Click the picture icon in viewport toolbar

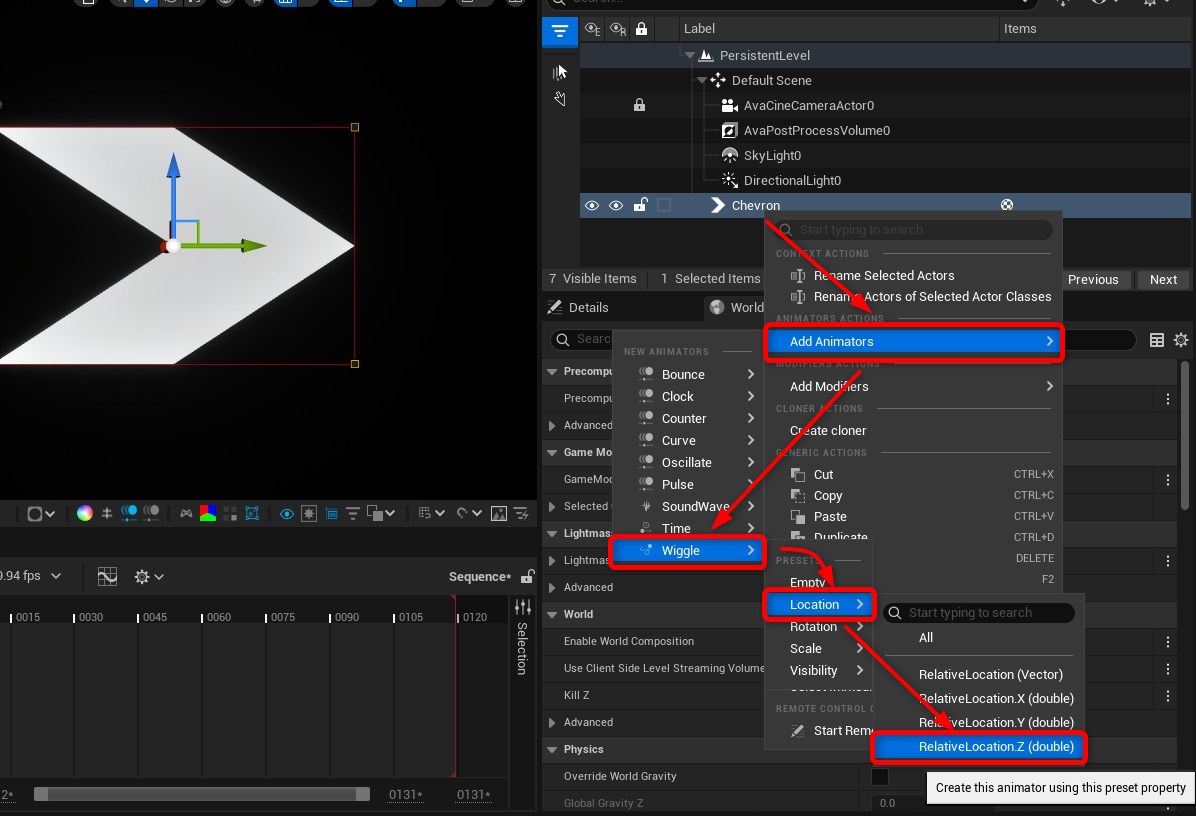(x=499, y=513)
